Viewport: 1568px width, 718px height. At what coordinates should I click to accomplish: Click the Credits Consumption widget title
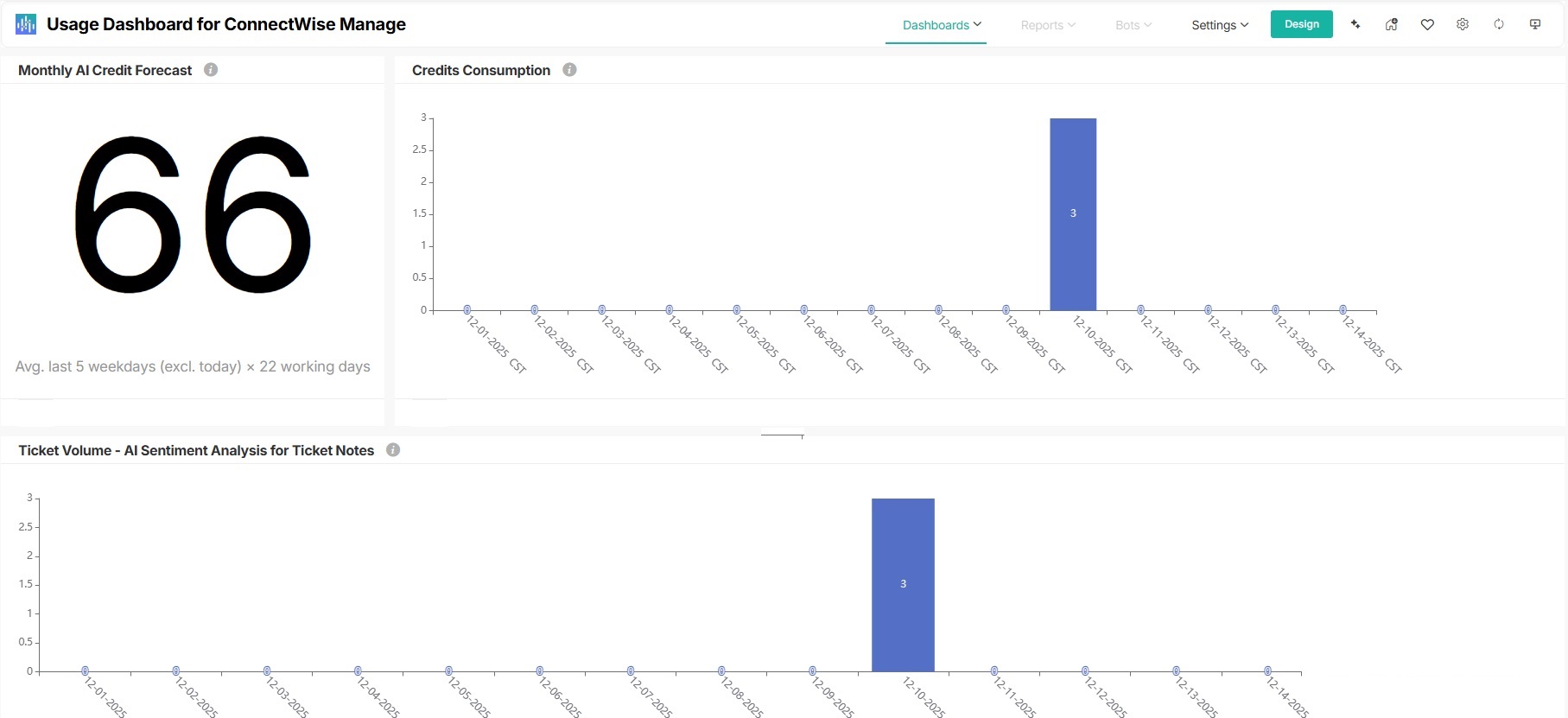click(x=481, y=70)
